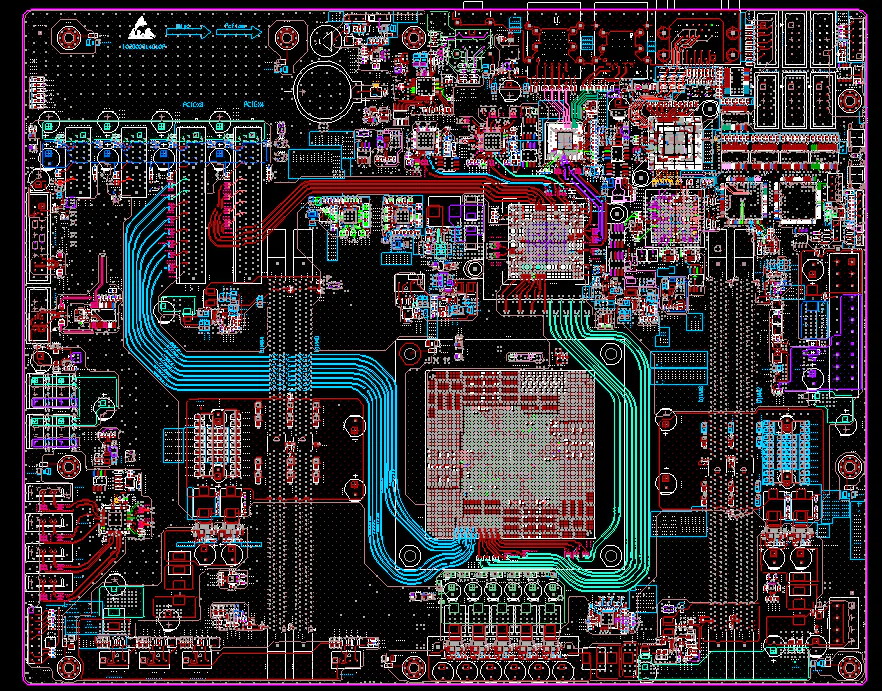Select the bottom-left corner mounting hole
This screenshot has height=691, width=882.
(69, 667)
